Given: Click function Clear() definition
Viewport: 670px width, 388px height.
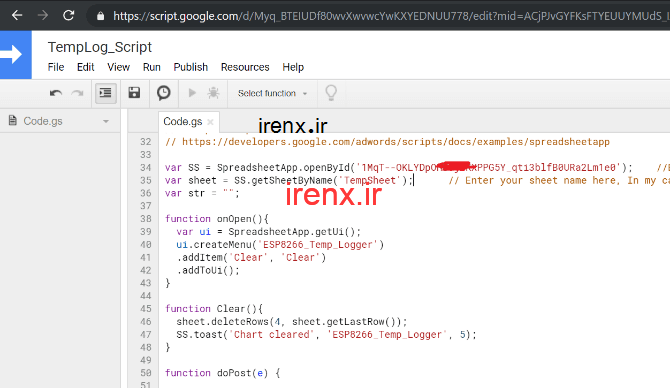Looking at the screenshot, I should coord(214,309).
